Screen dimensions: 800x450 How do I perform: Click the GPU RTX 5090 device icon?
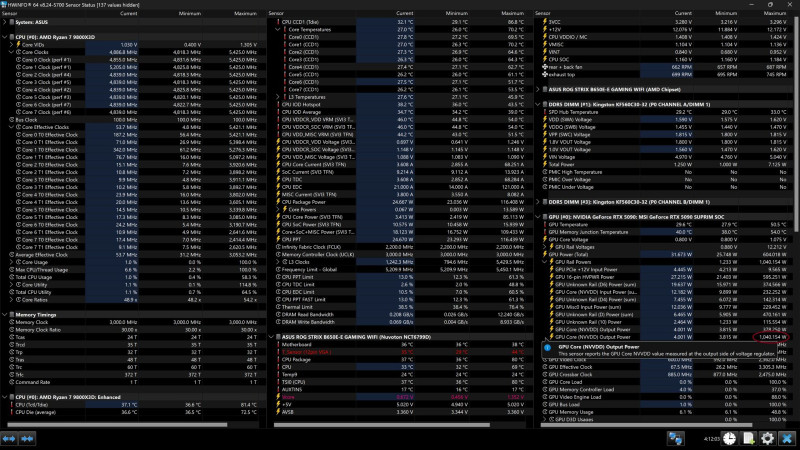(544, 217)
